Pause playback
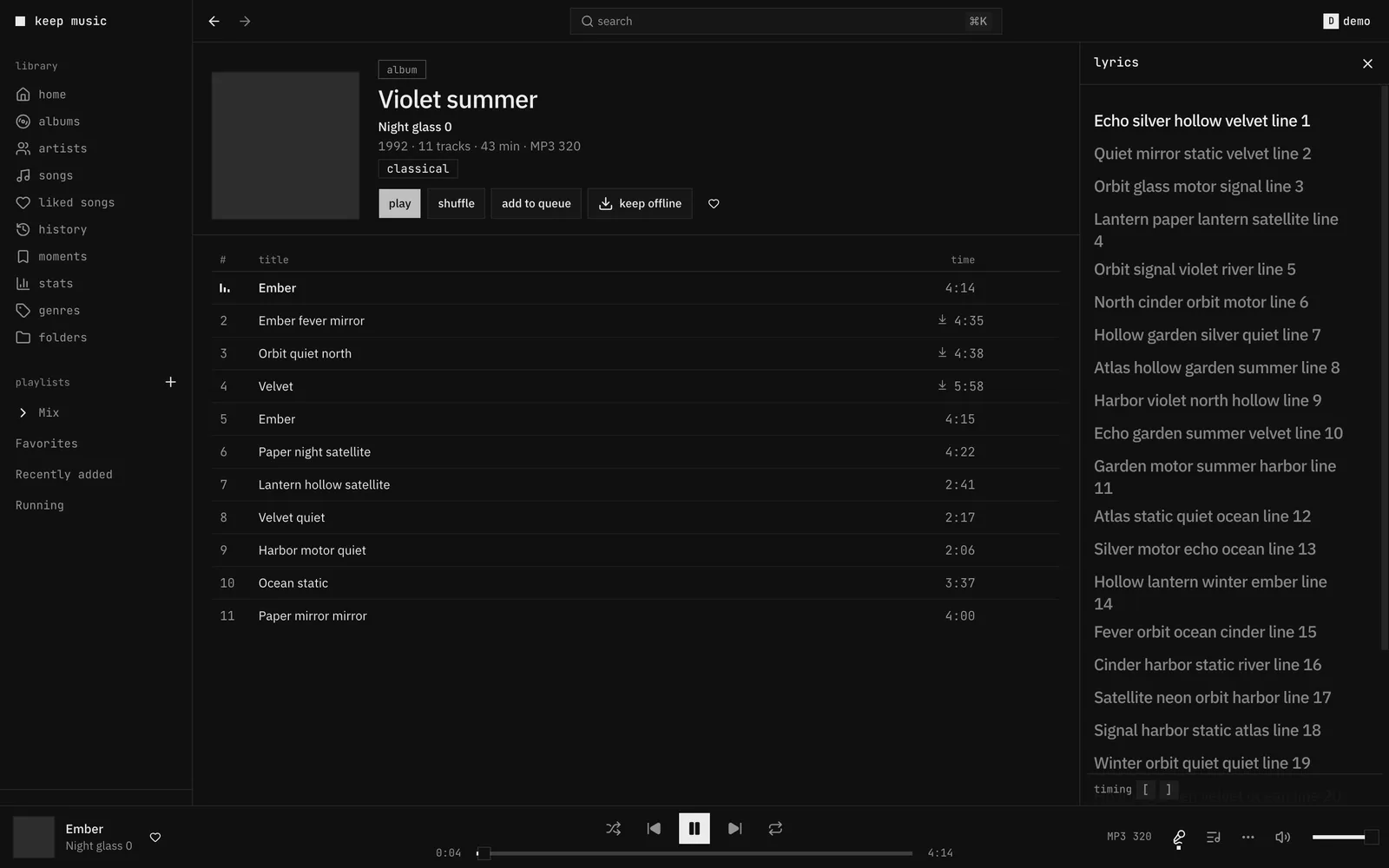 pyautogui.click(x=694, y=828)
